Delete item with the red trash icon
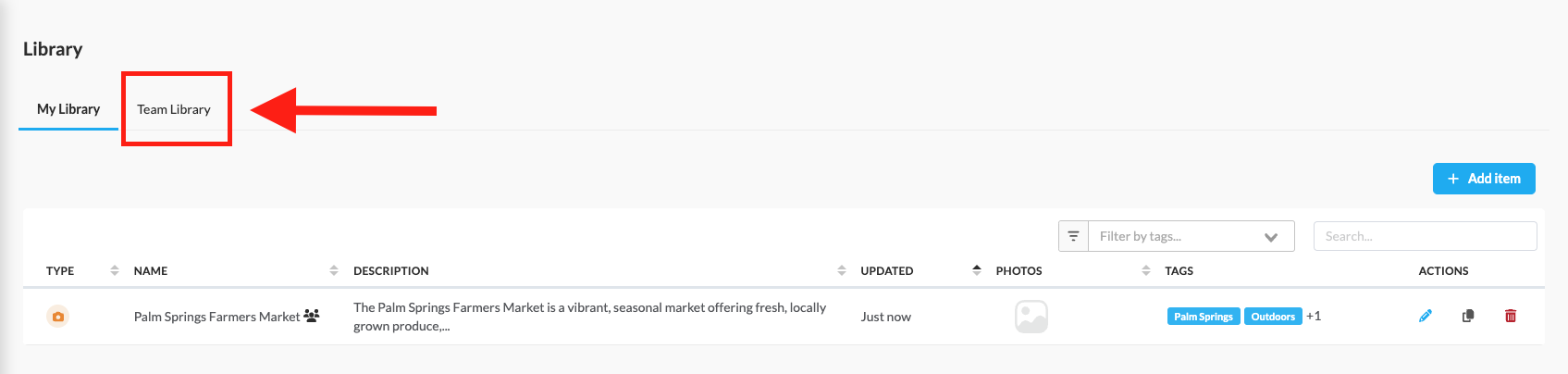The height and width of the screenshot is (374, 1568). [1511, 316]
